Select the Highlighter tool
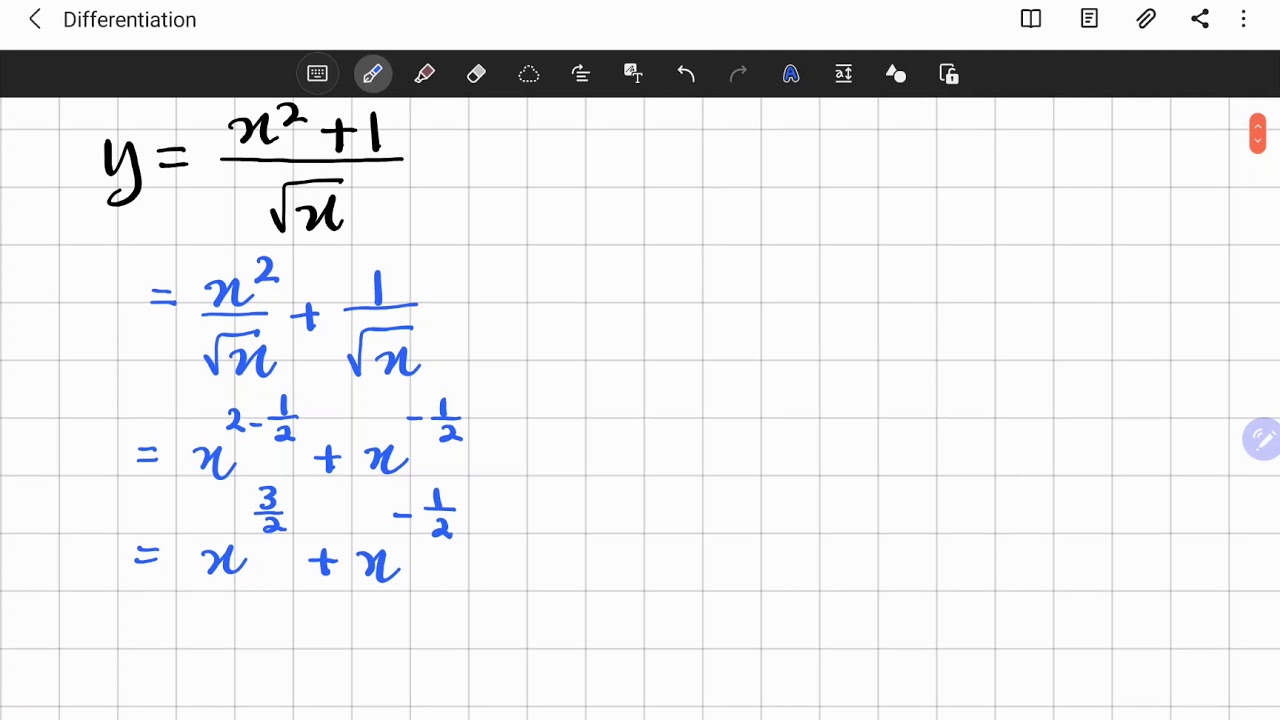This screenshot has height=720, width=1280. (424, 74)
